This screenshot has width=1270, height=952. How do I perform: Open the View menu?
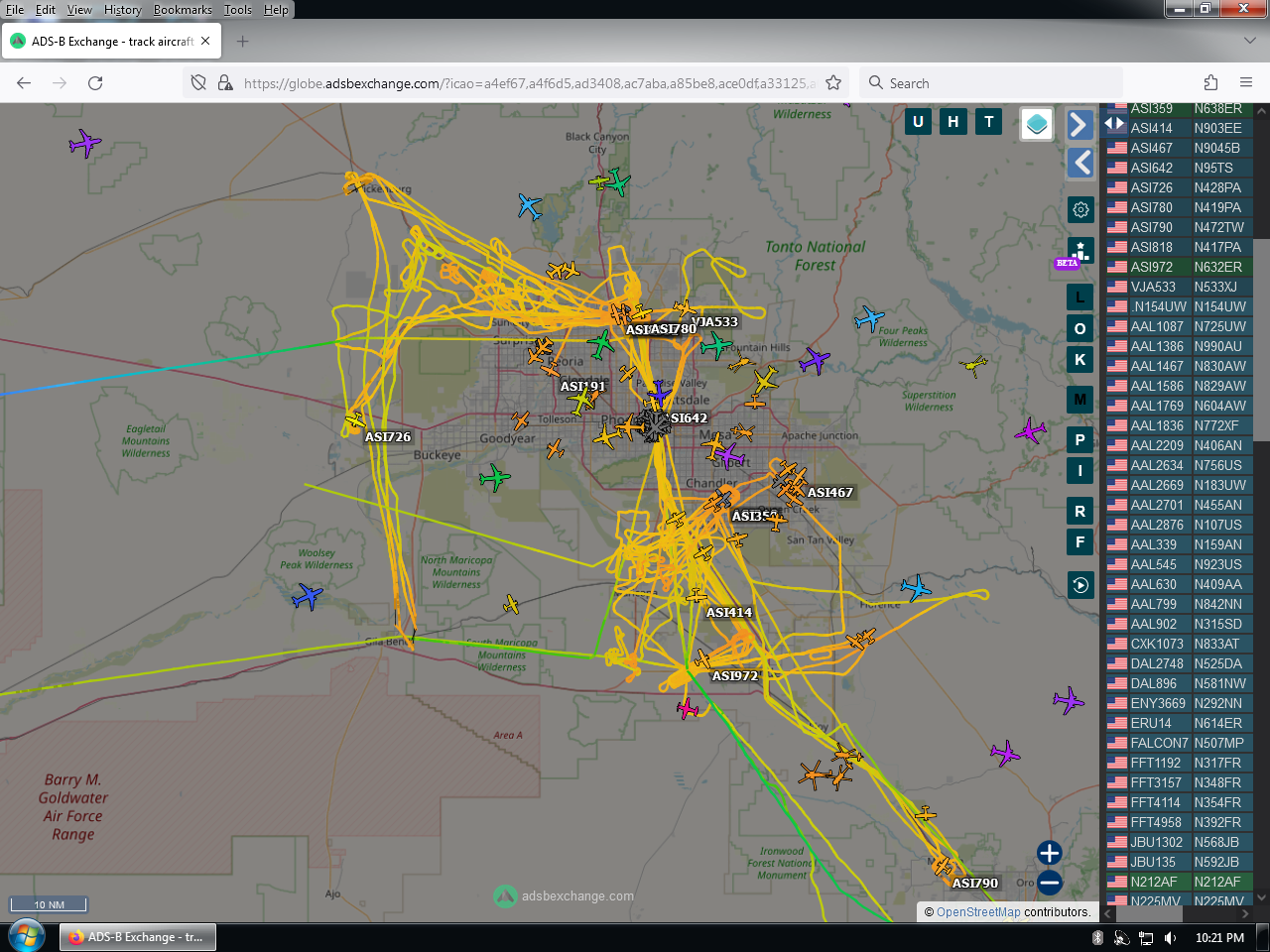tap(79, 10)
